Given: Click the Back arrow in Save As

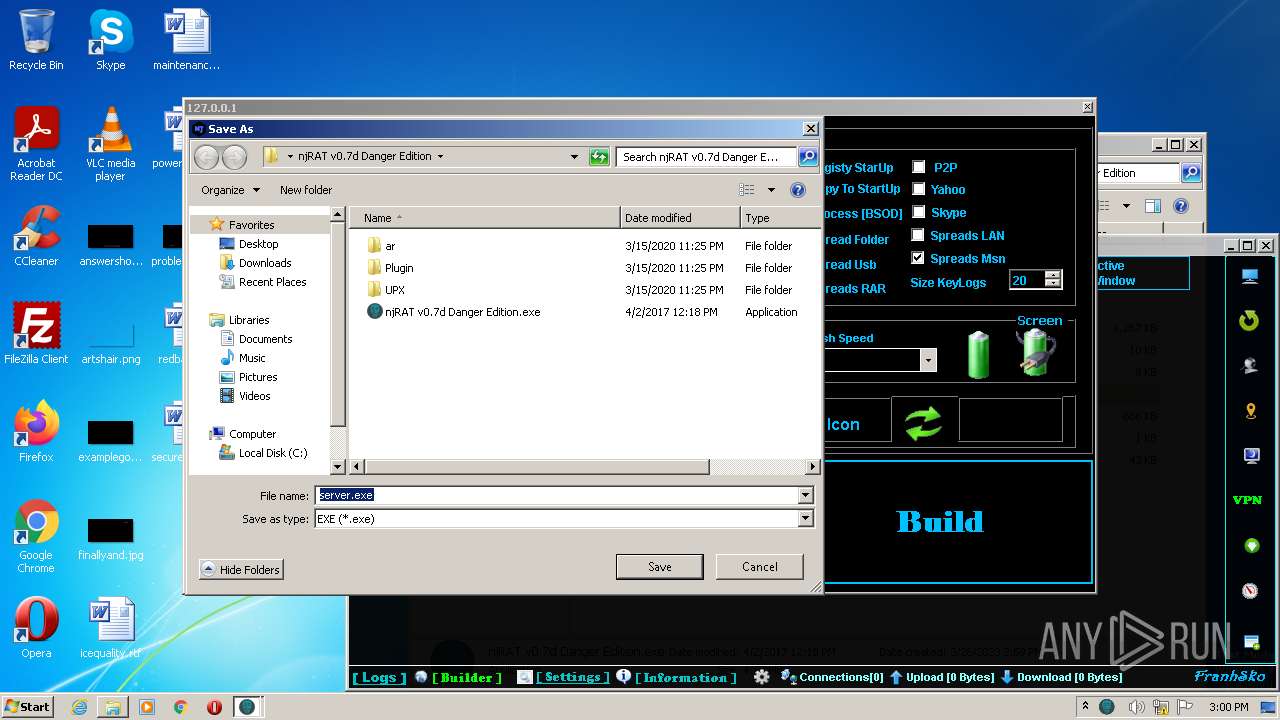Looking at the screenshot, I should coord(207,157).
